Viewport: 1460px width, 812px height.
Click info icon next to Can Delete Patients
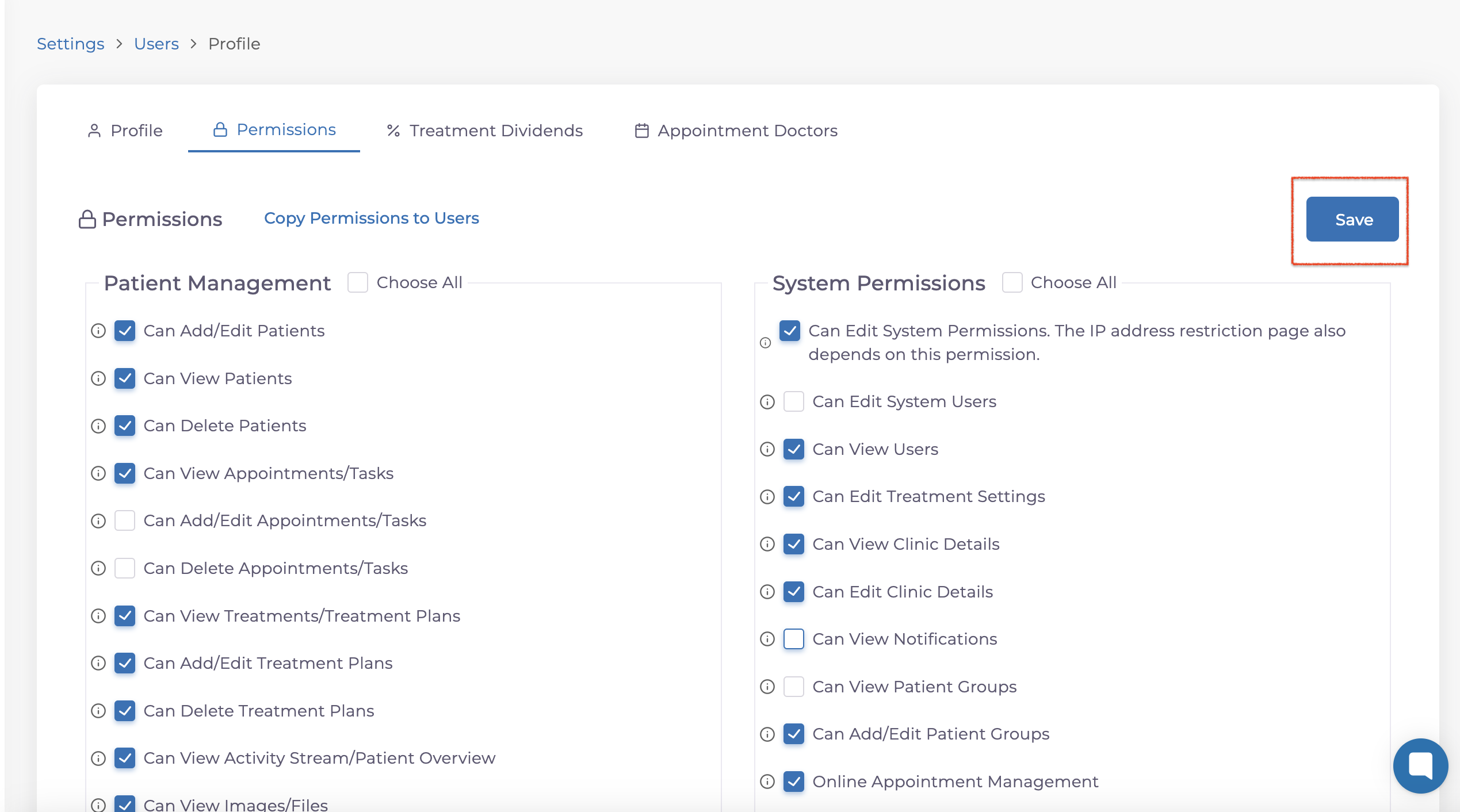[98, 426]
